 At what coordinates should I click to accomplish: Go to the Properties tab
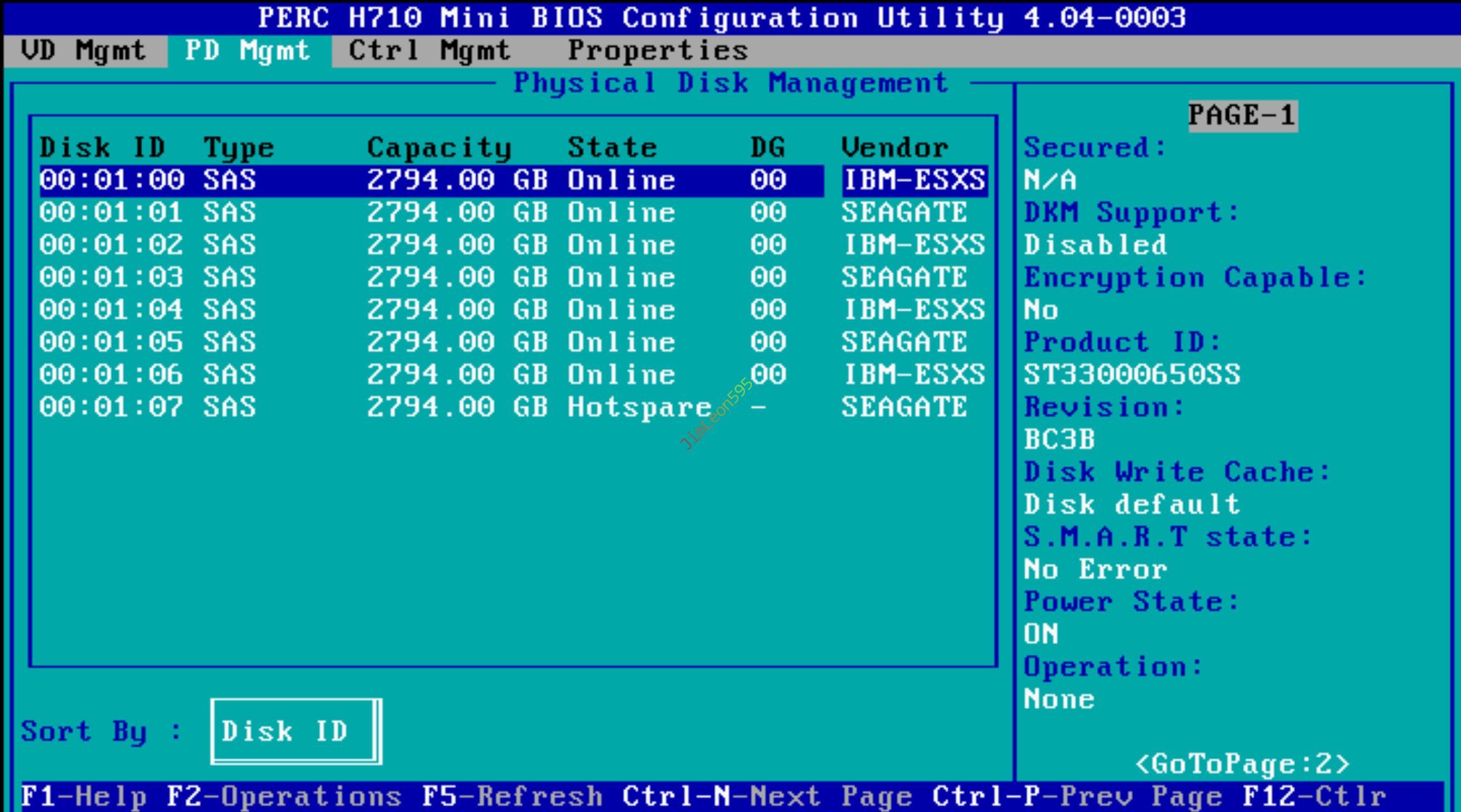[x=657, y=51]
